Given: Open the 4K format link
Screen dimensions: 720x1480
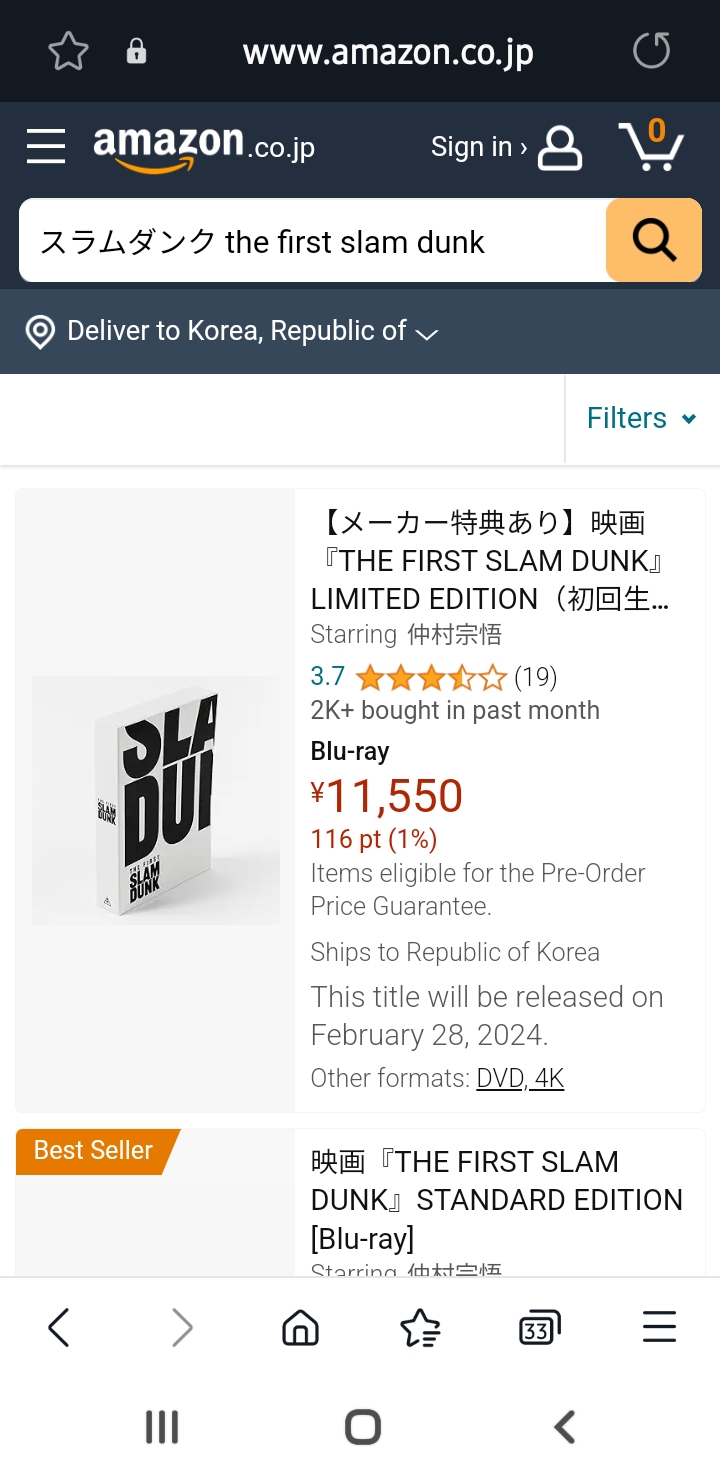Looking at the screenshot, I should (549, 1078).
